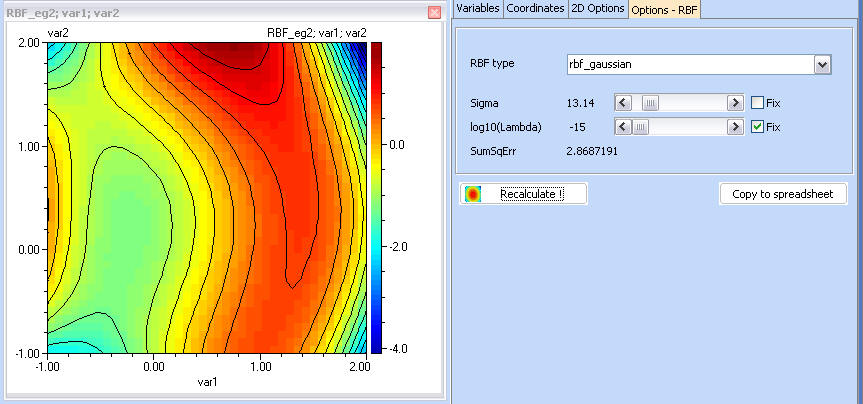The width and height of the screenshot is (863, 404).
Task: Decrease log10(Lambda) with the left arrow
Action: [622, 127]
